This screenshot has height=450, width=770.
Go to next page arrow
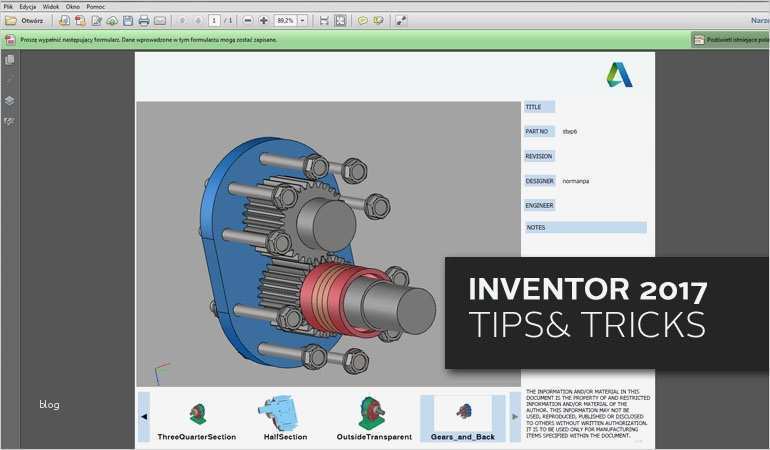(x=198, y=21)
